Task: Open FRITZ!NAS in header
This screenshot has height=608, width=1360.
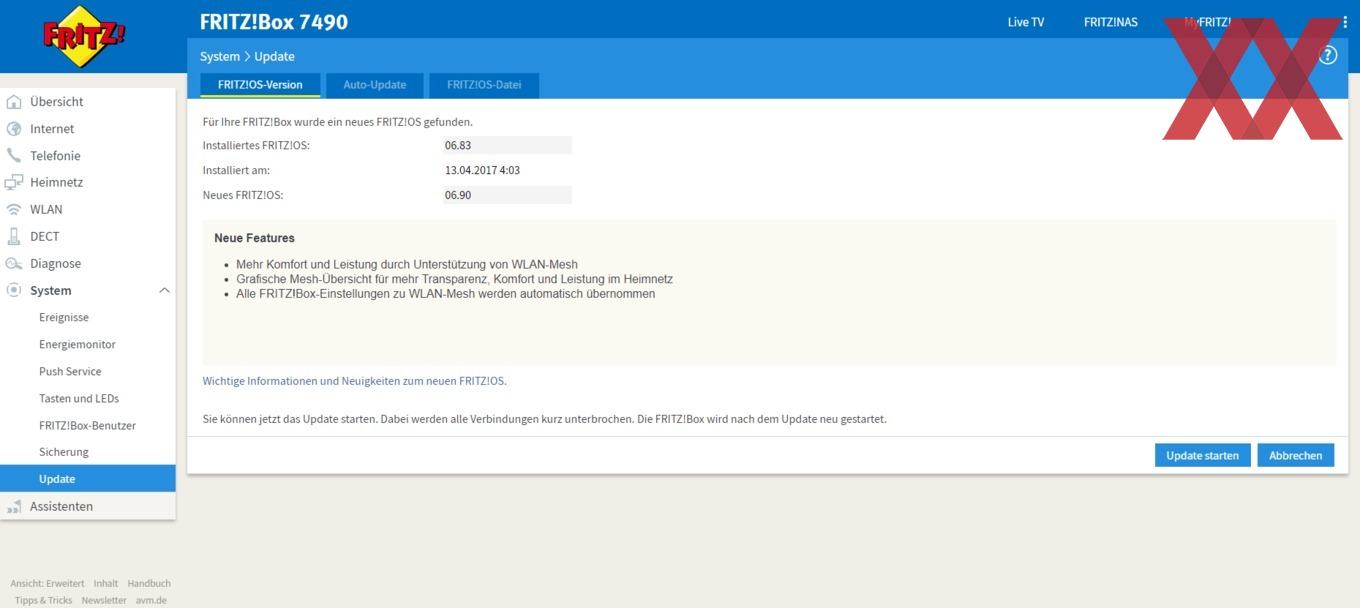Action: [1111, 22]
